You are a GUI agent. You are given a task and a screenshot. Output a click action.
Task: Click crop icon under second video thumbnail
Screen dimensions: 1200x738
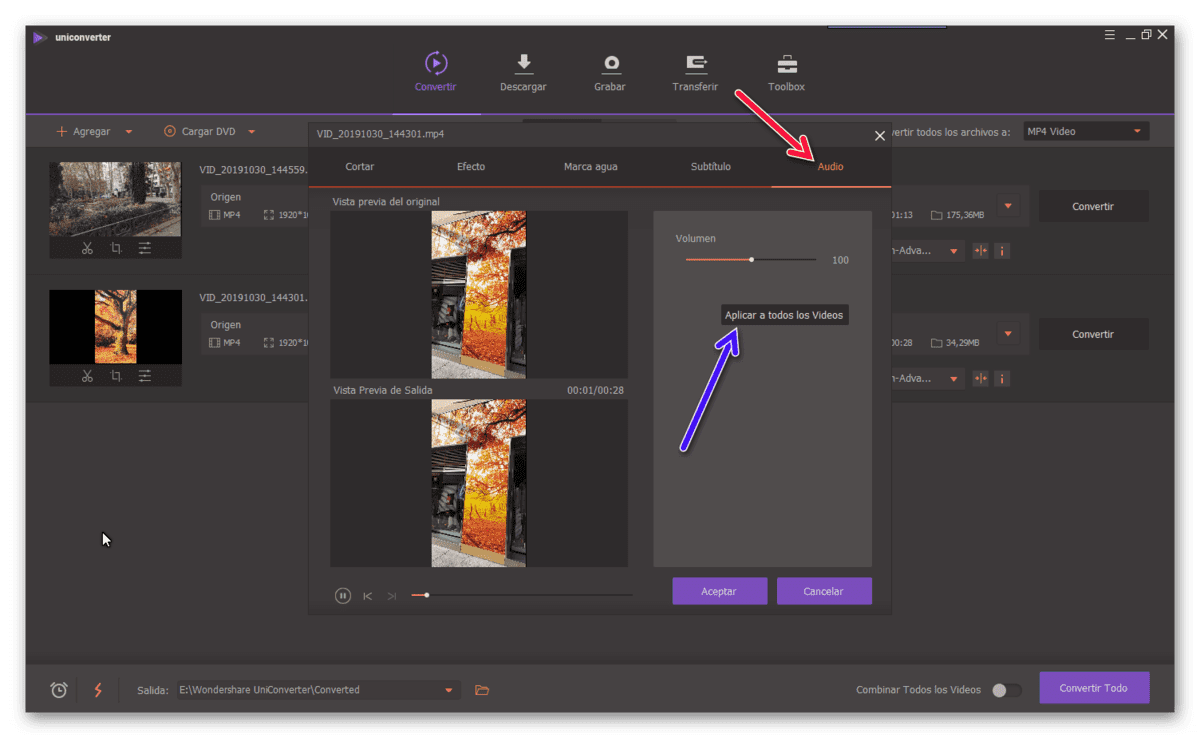pyautogui.click(x=116, y=376)
